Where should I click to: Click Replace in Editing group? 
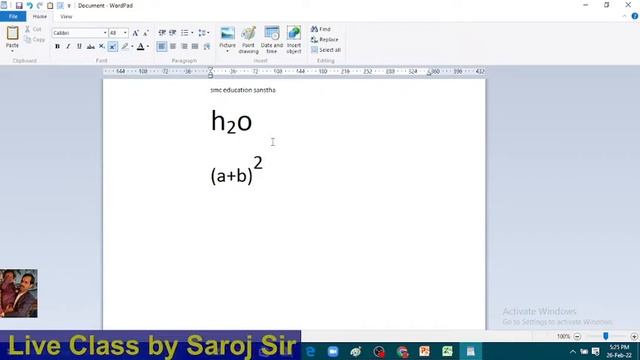point(324,40)
